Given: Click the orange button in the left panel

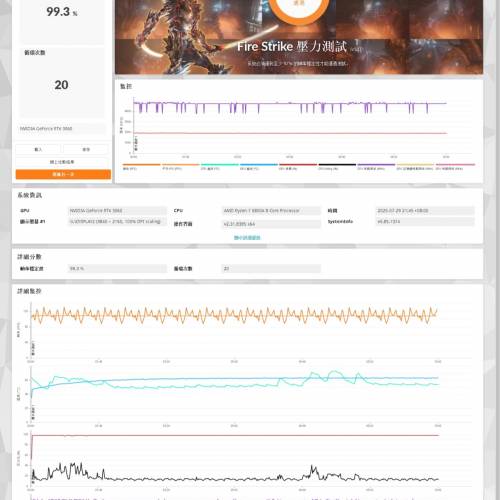Looking at the screenshot, I should 63,174.
